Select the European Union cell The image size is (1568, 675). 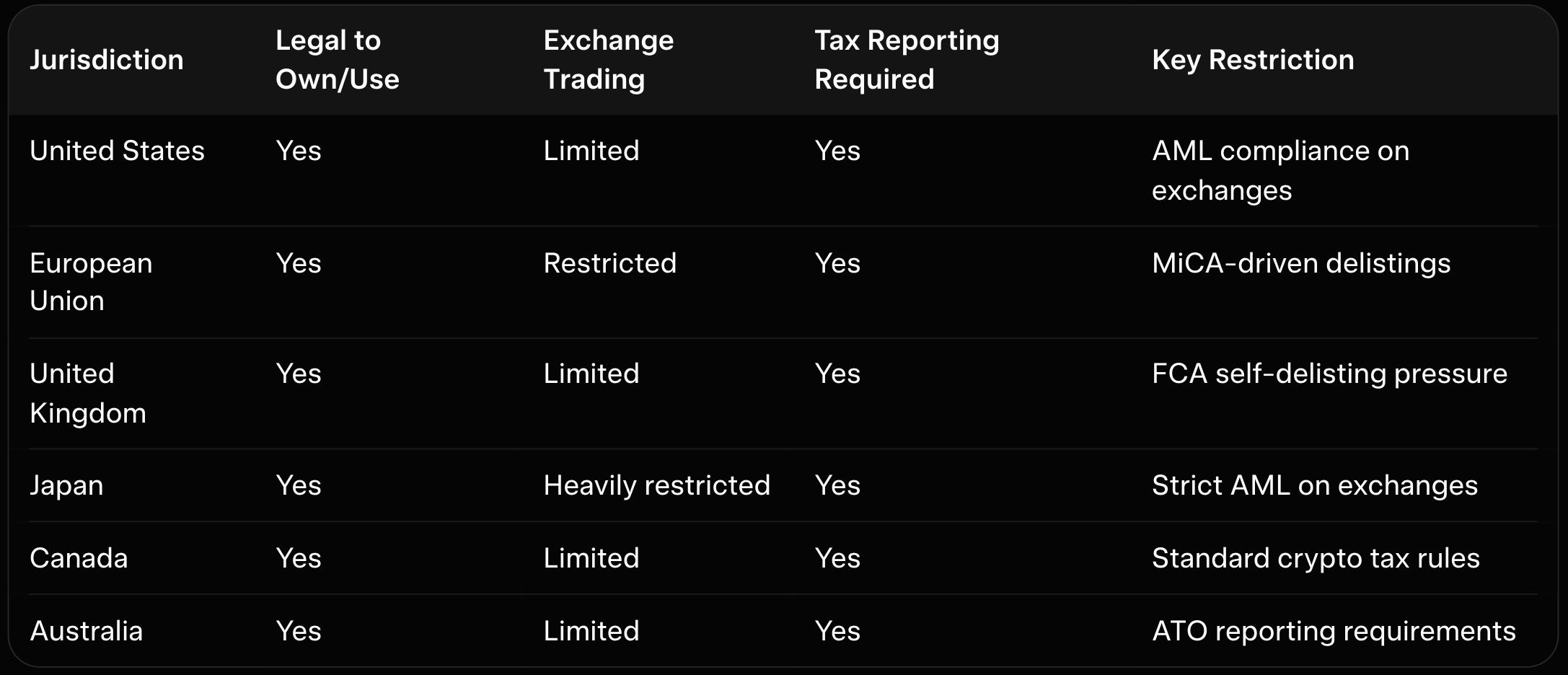(91, 282)
